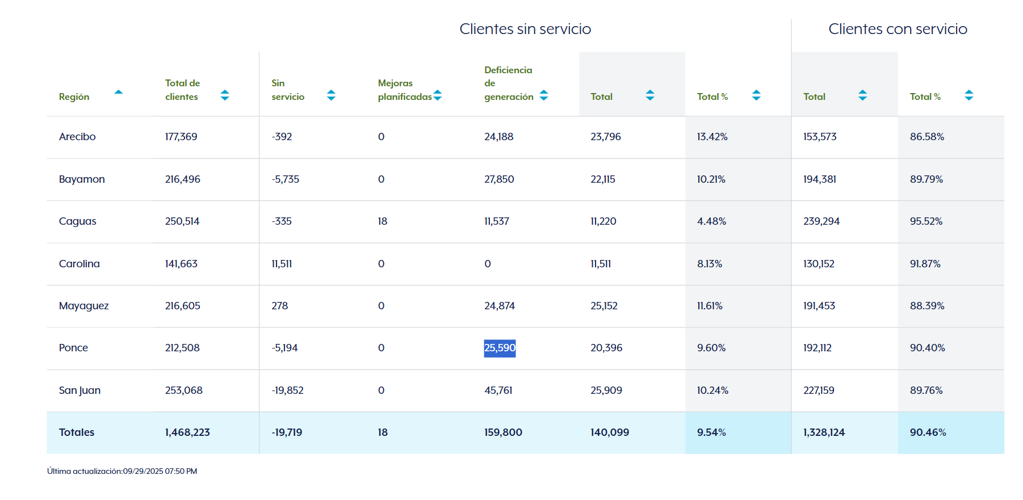Viewport: 1023px width, 500px height.
Task: Sort by Total de clientes arrows icon
Action: click(224, 96)
